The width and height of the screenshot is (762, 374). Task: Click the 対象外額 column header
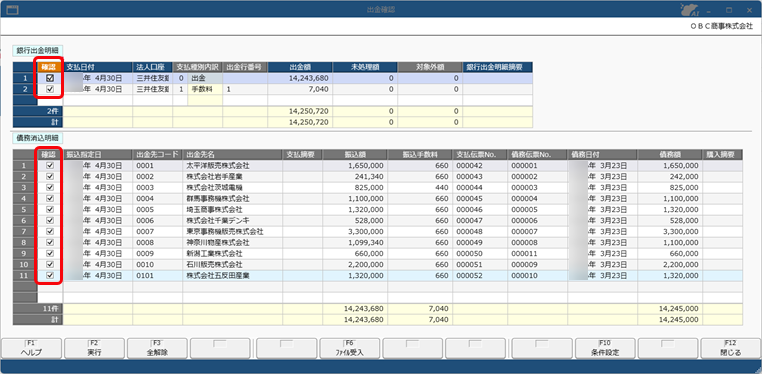point(430,67)
